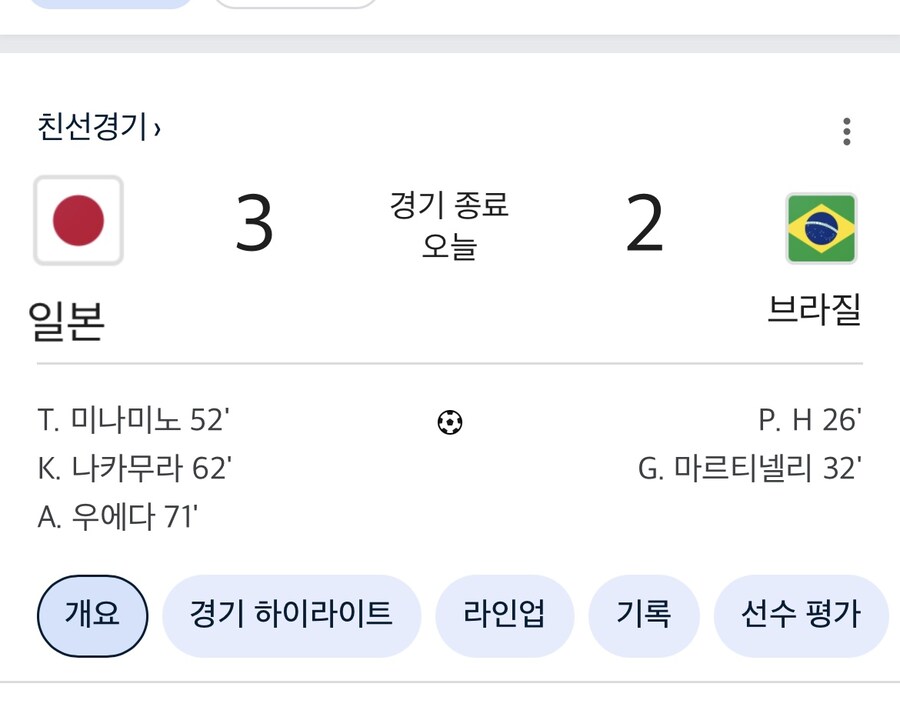Select goal scorer A. 우에다 71'
Screen dimensions: 900x707
click(x=118, y=516)
